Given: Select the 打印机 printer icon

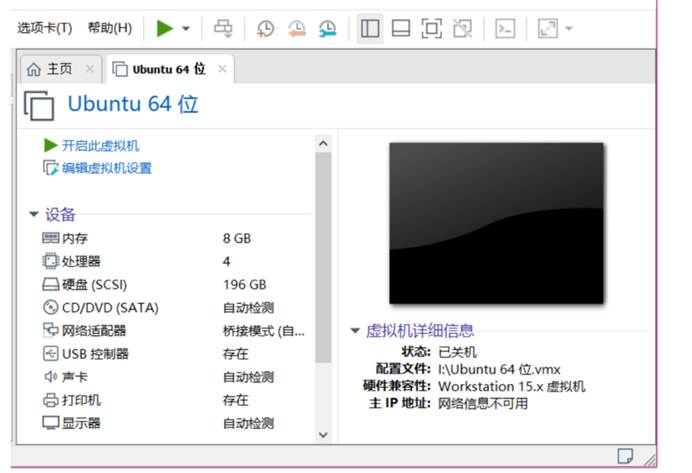Looking at the screenshot, I should (x=50, y=400).
